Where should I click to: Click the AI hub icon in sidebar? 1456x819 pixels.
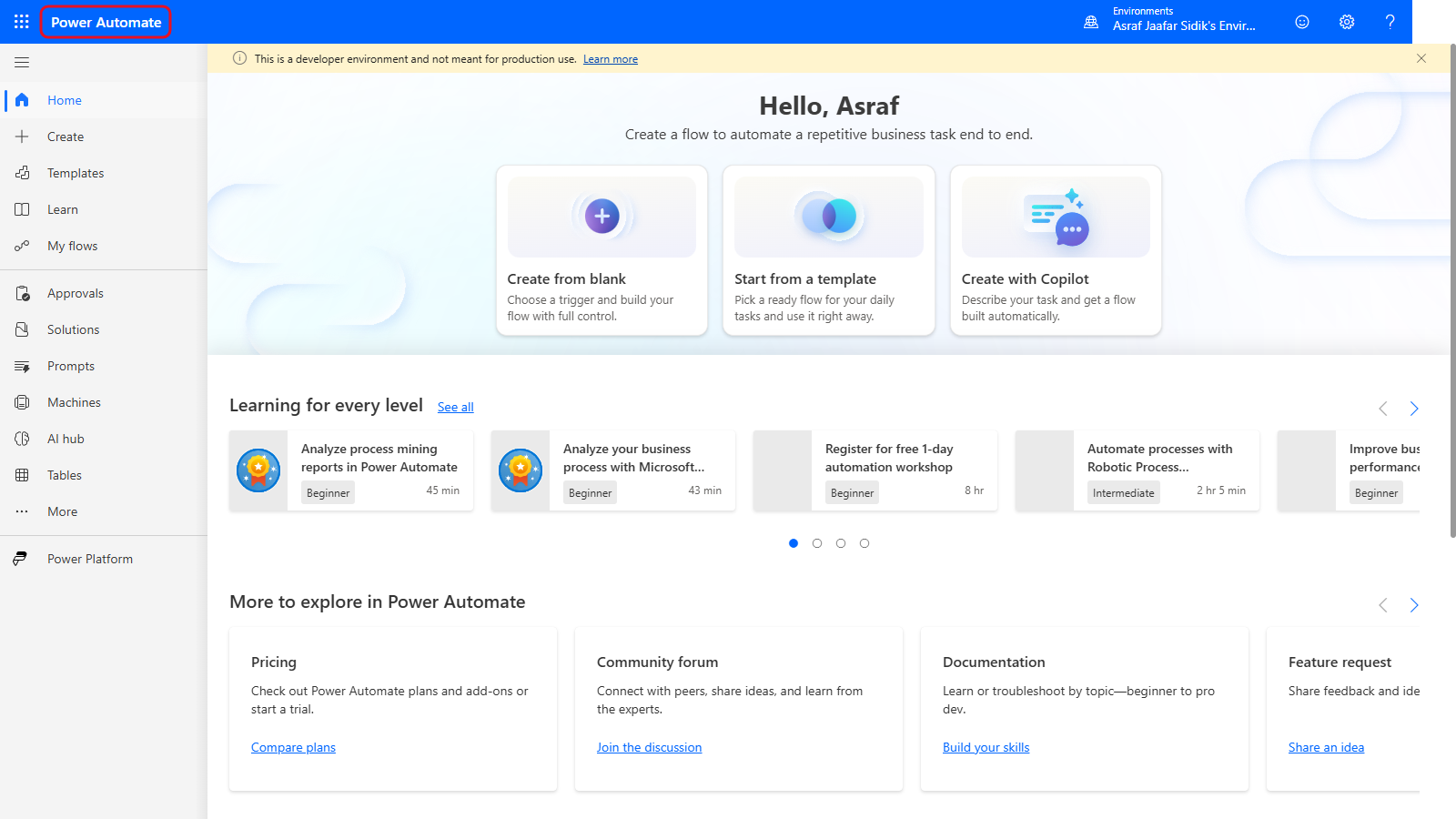tap(22, 439)
